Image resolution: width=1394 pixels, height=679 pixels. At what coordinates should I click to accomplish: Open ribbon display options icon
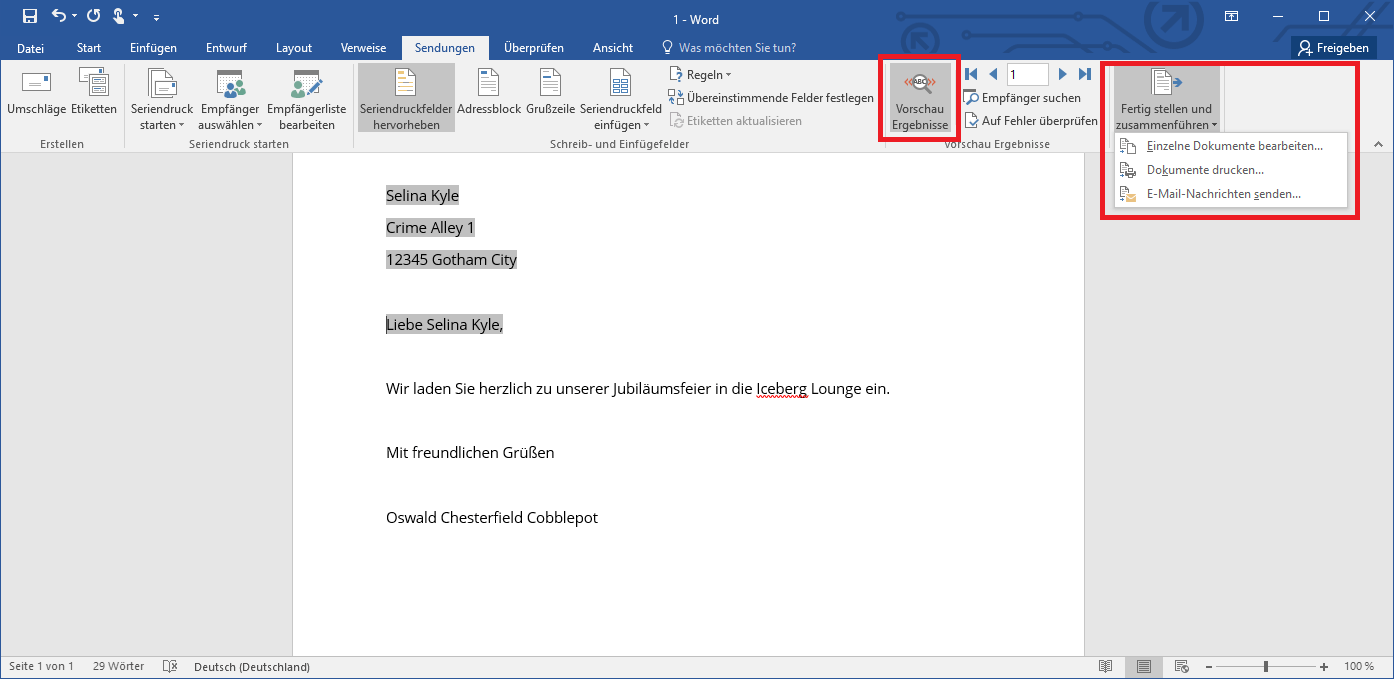(1232, 16)
